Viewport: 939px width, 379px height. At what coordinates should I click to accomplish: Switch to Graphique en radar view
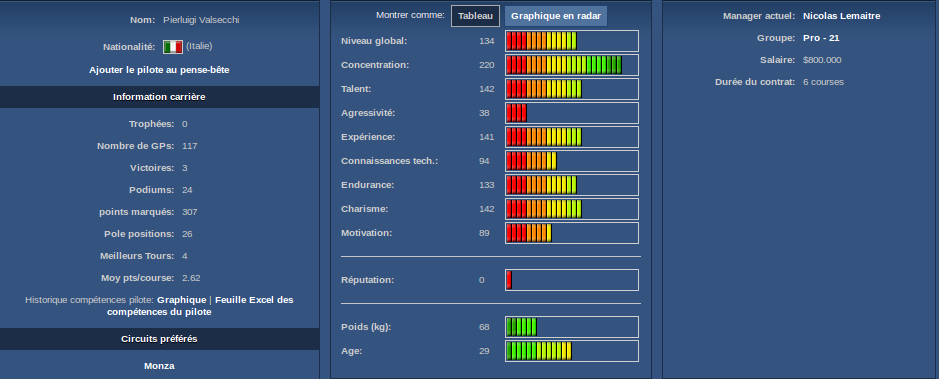[556, 16]
